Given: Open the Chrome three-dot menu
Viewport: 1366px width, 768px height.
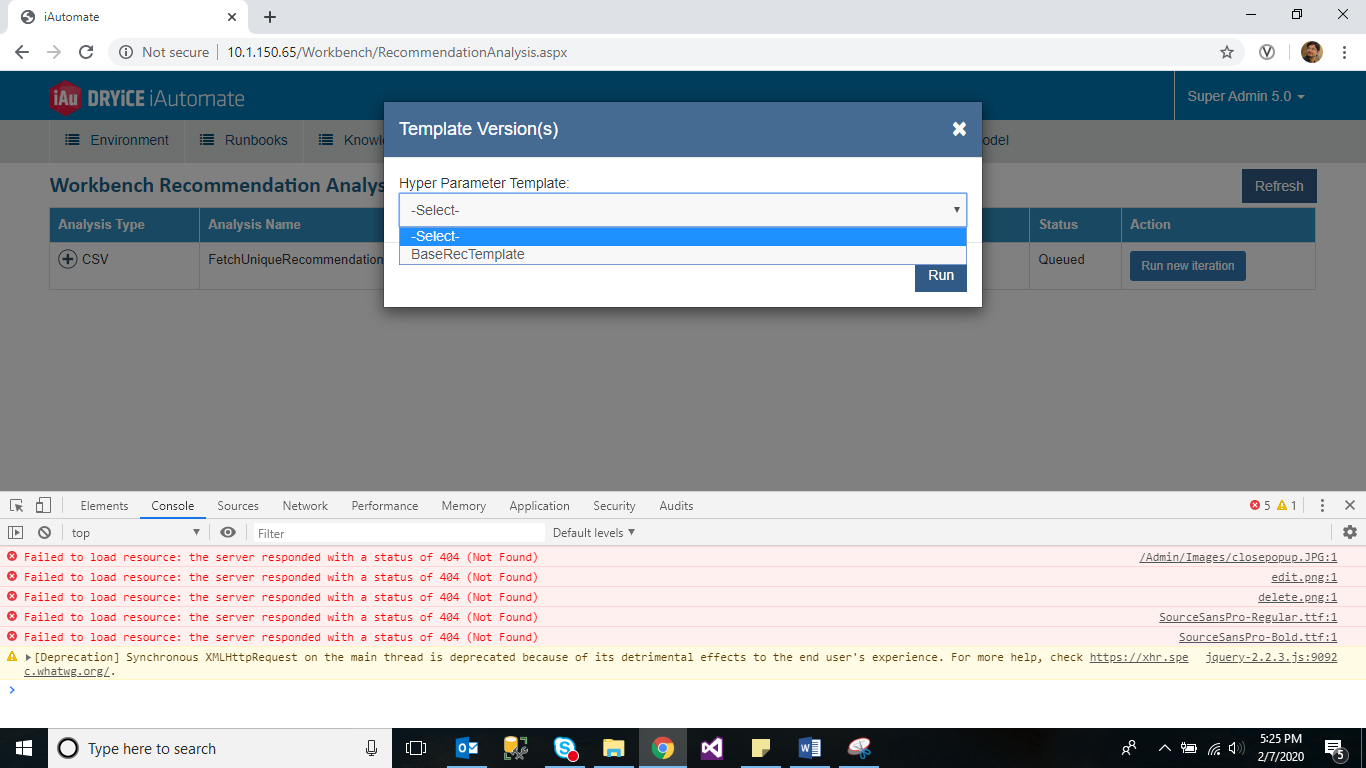Looking at the screenshot, I should [1344, 52].
